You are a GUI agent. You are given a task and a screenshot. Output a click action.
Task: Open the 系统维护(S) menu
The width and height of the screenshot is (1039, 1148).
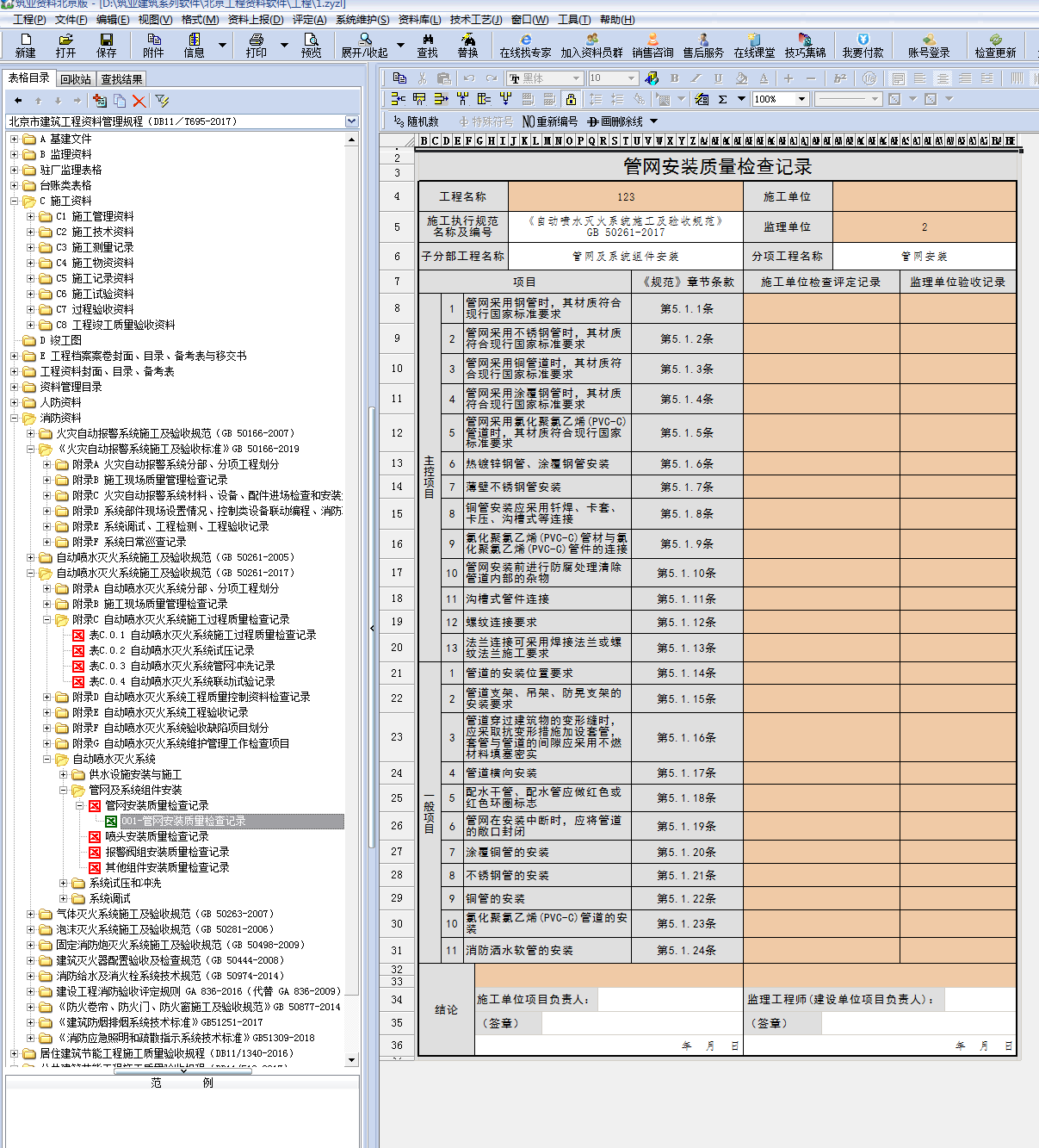(x=362, y=19)
